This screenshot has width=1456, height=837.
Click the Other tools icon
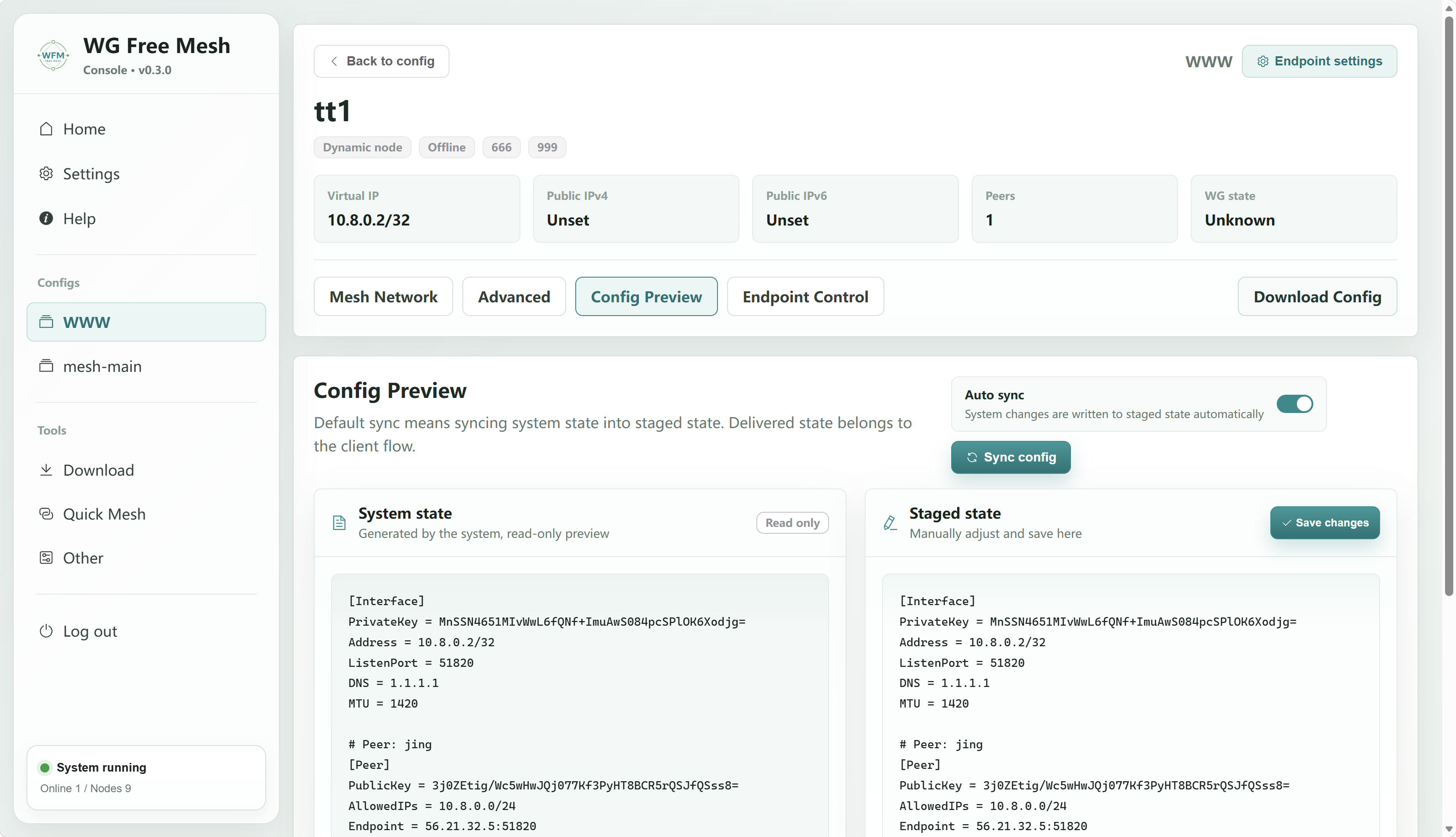click(x=46, y=558)
